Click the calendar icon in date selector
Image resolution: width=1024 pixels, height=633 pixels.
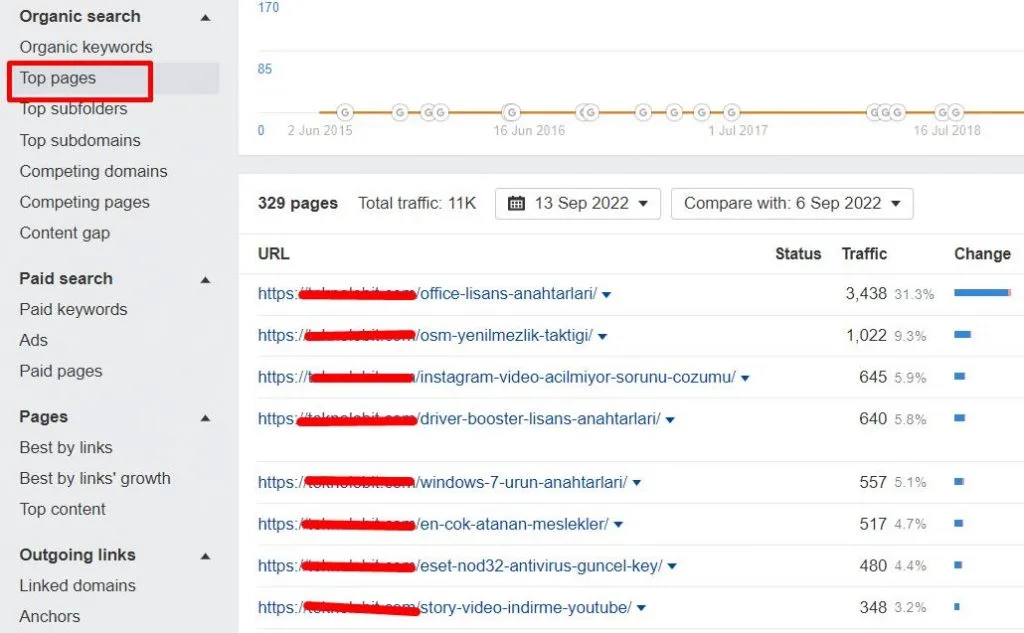[516, 203]
